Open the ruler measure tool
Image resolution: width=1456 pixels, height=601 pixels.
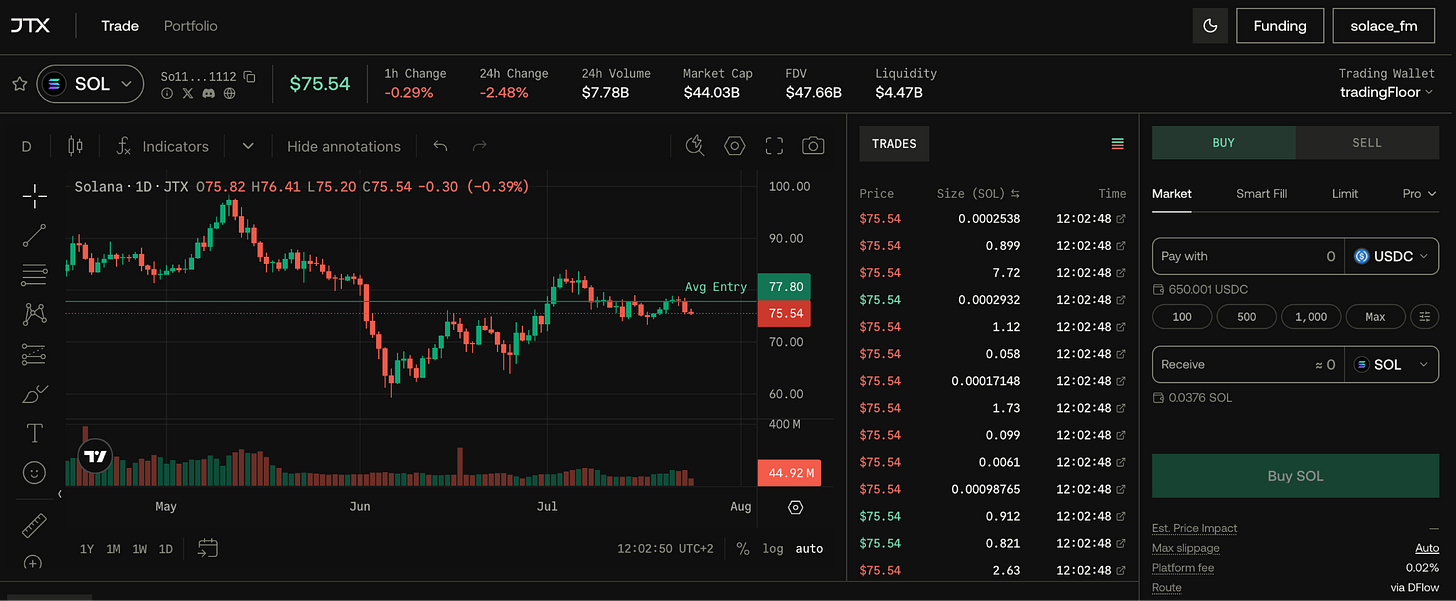click(x=34, y=525)
